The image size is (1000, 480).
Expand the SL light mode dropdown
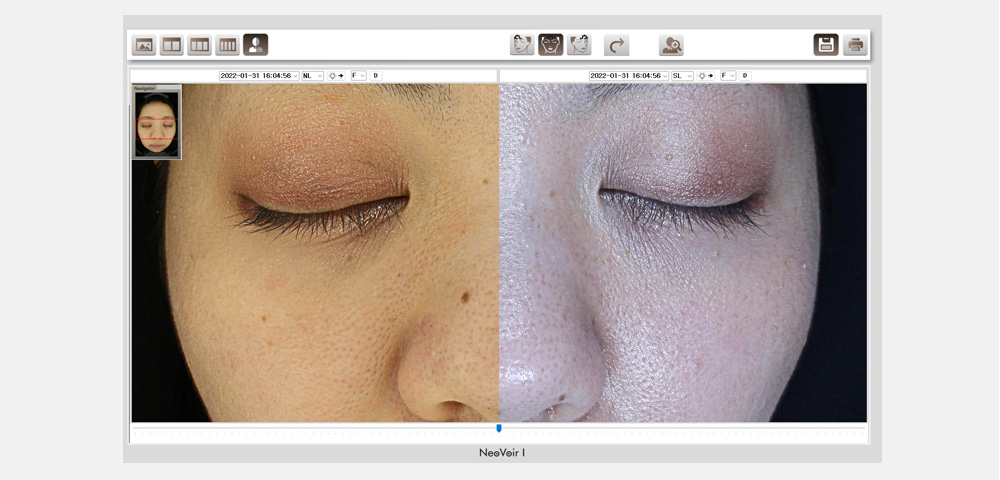click(x=682, y=76)
